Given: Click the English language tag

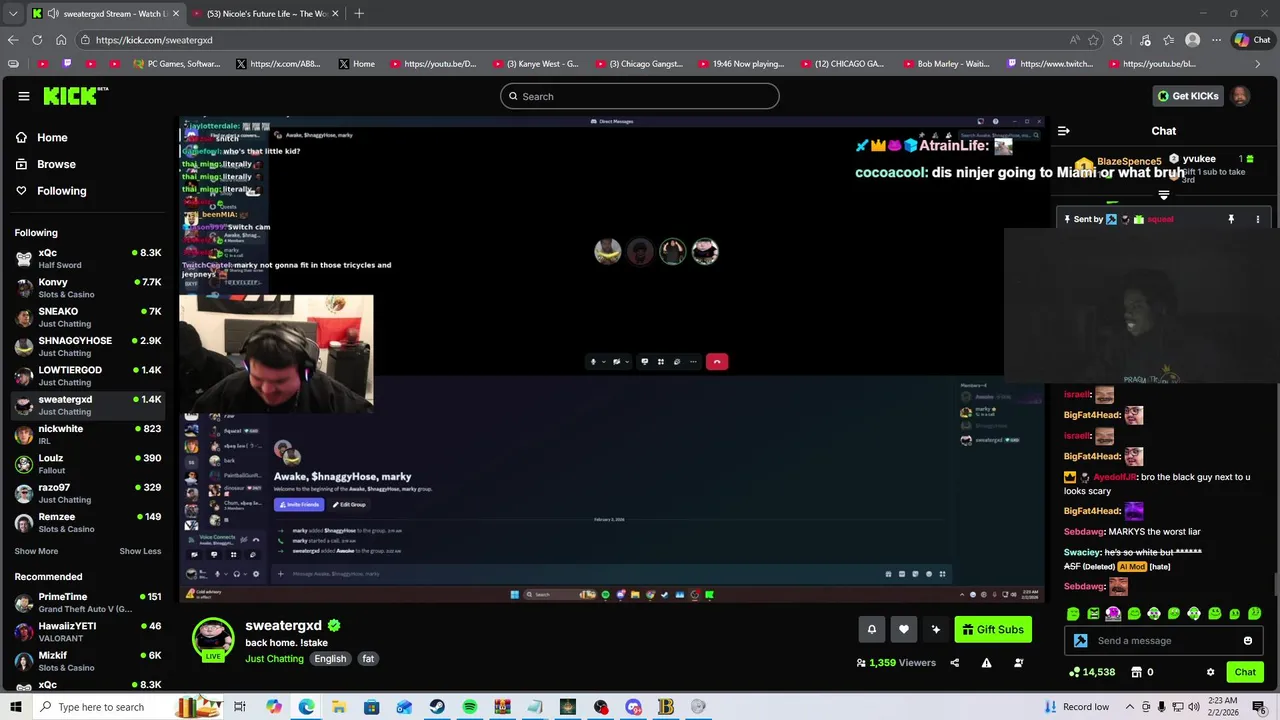Looking at the screenshot, I should 330,659.
